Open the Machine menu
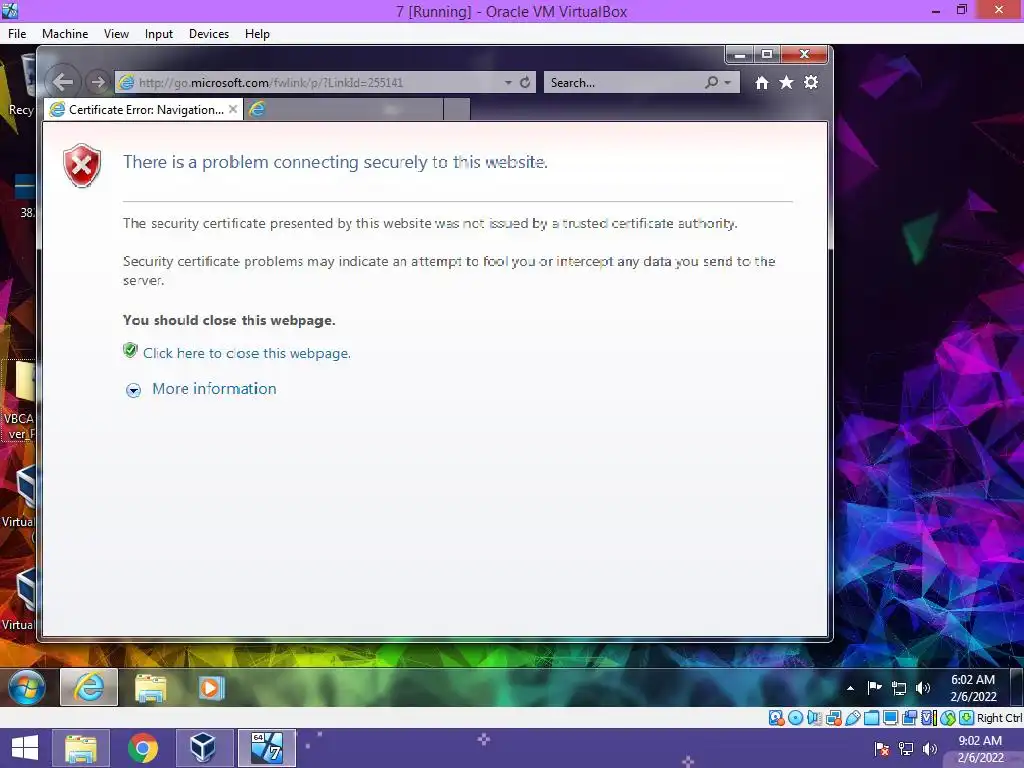The height and width of the screenshot is (768, 1024). pos(65,34)
